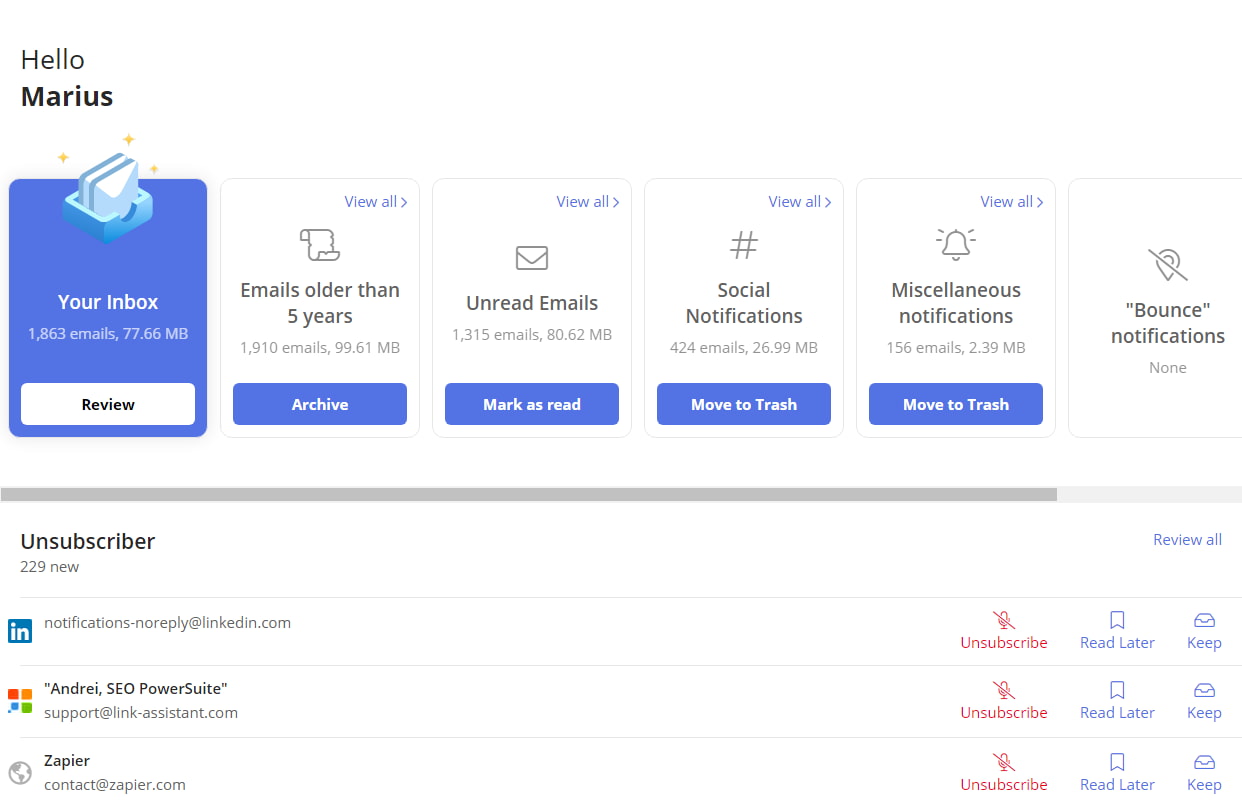Archive emails older than 5 years
The height and width of the screenshot is (809, 1242).
click(320, 404)
